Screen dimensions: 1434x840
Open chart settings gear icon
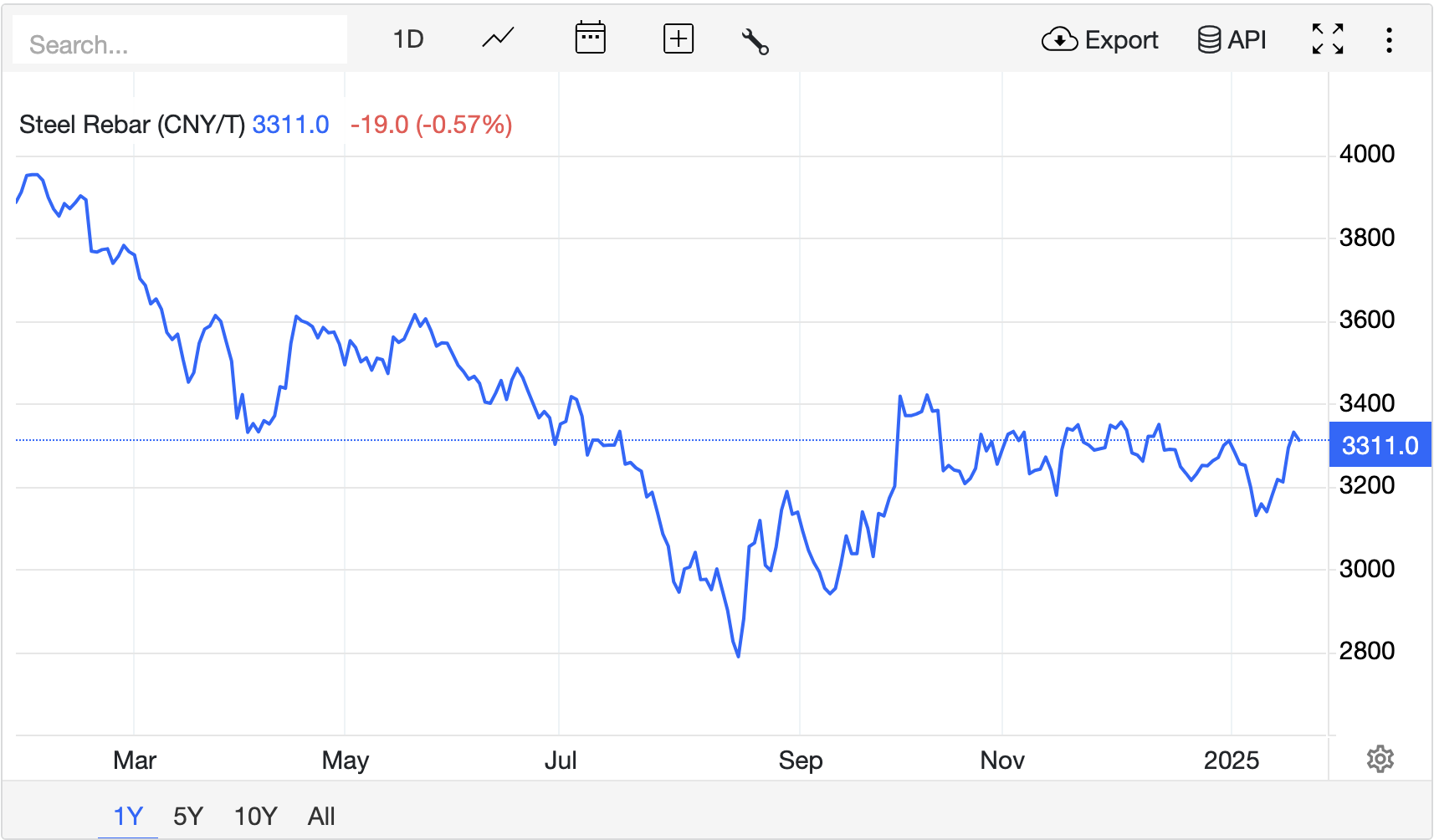pos(1380,759)
